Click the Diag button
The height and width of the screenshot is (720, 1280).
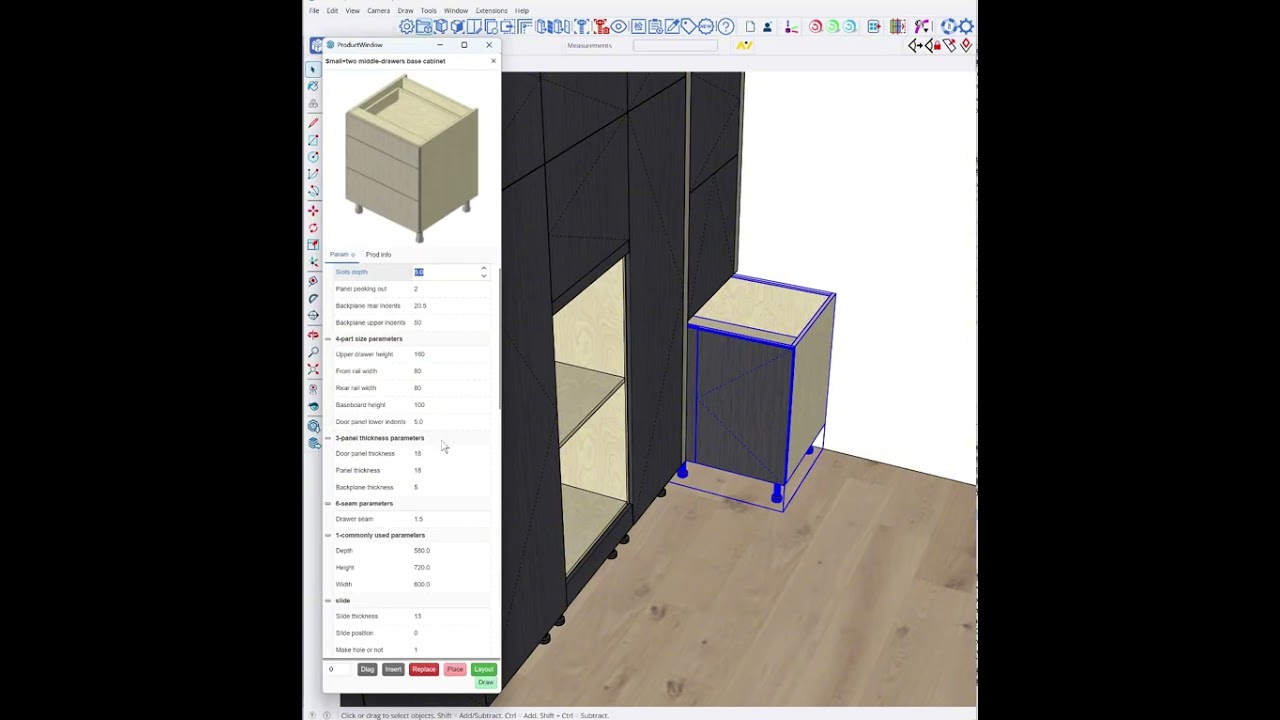(367, 669)
